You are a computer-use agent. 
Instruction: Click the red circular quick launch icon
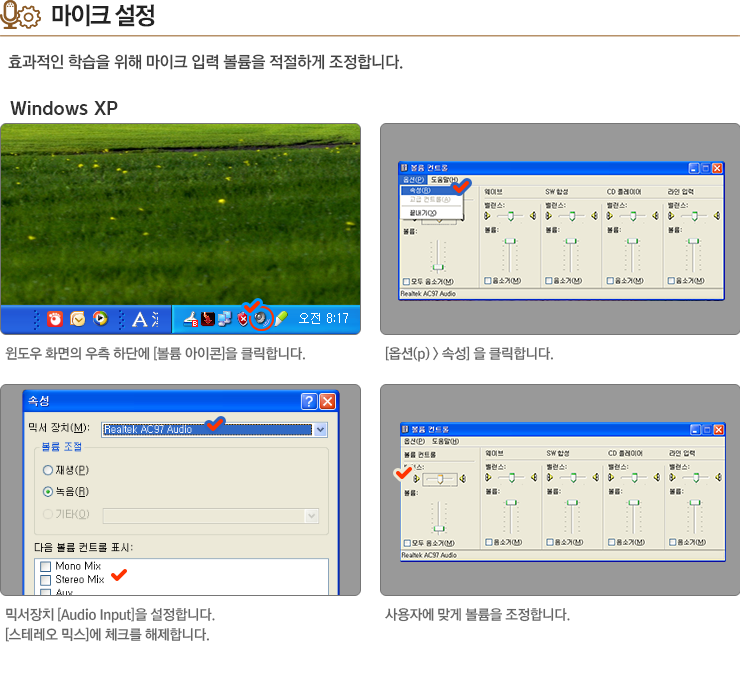(55, 319)
